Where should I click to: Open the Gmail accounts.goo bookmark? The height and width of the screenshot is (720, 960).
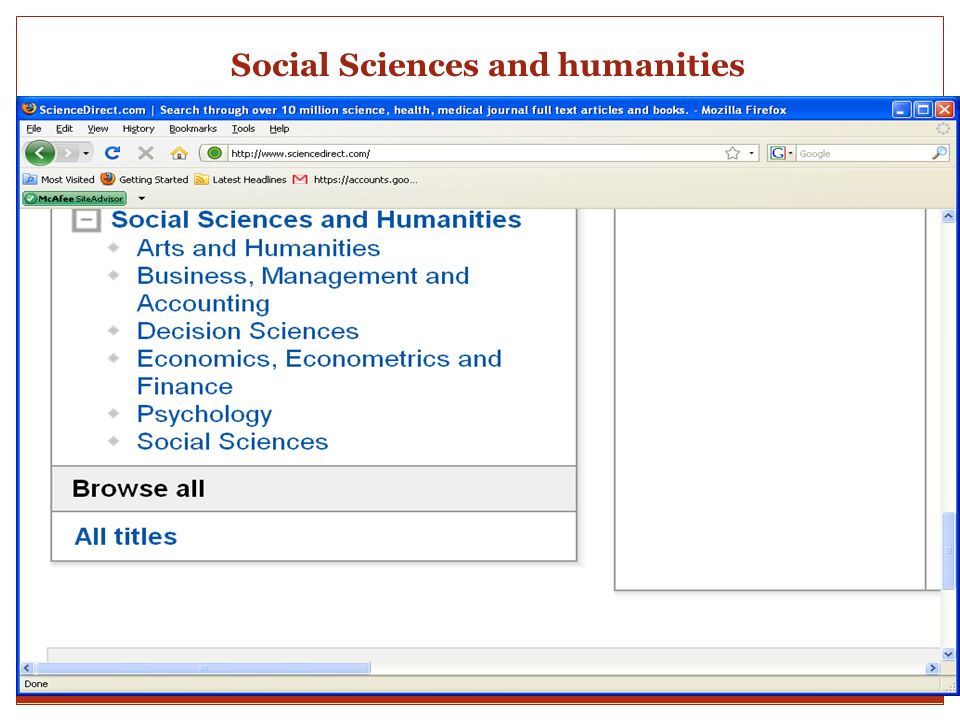[355, 179]
